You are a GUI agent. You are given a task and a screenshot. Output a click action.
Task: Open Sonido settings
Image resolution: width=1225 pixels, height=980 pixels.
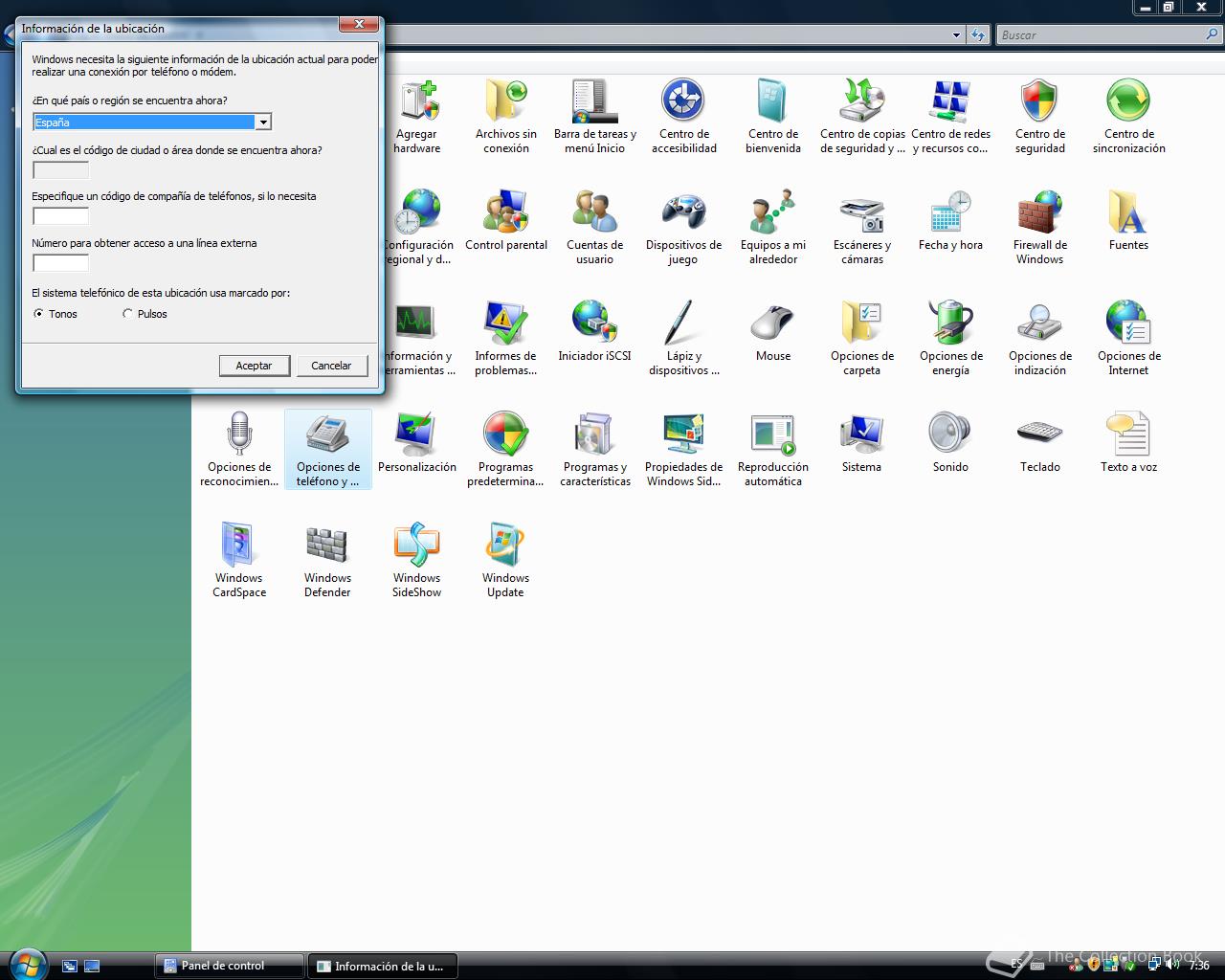pyautogui.click(x=950, y=442)
